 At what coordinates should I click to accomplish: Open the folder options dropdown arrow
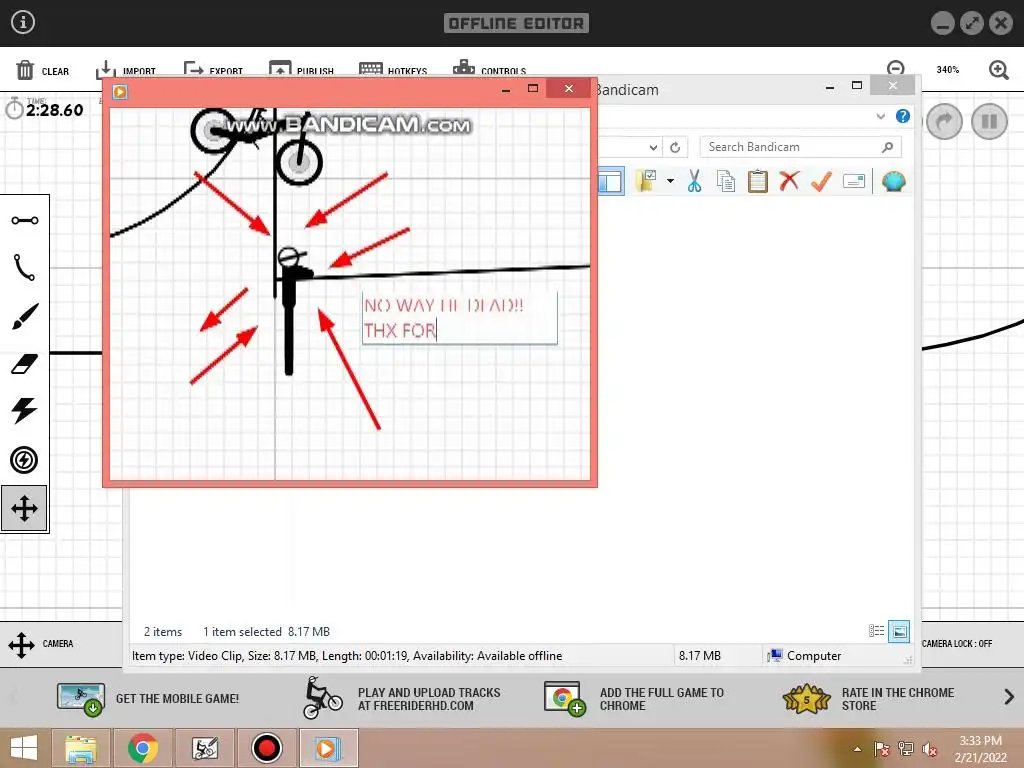(671, 181)
